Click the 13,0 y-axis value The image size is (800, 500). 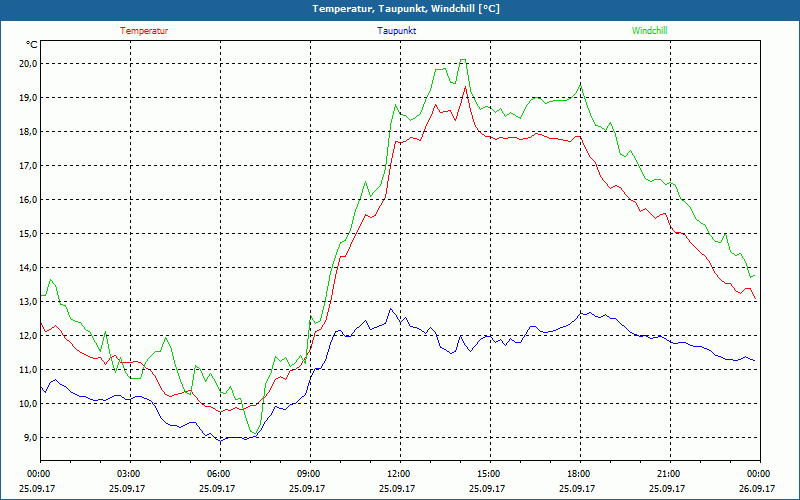28,302
